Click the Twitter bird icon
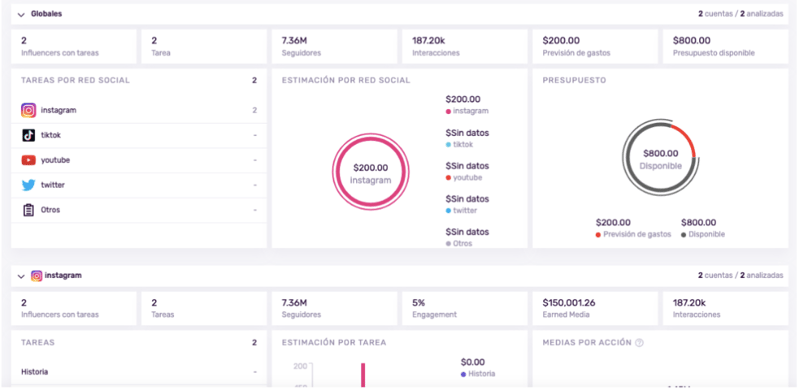 click(29, 185)
